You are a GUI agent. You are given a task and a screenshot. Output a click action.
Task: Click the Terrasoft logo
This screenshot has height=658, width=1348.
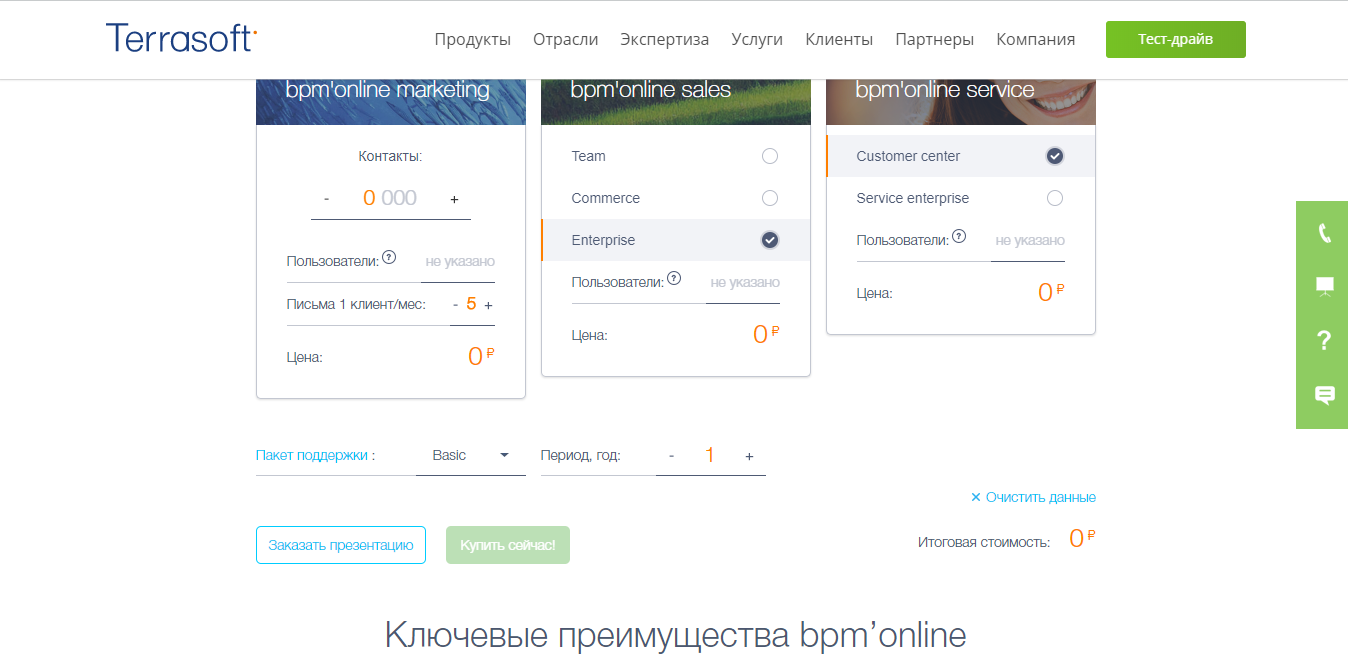[x=180, y=37]
